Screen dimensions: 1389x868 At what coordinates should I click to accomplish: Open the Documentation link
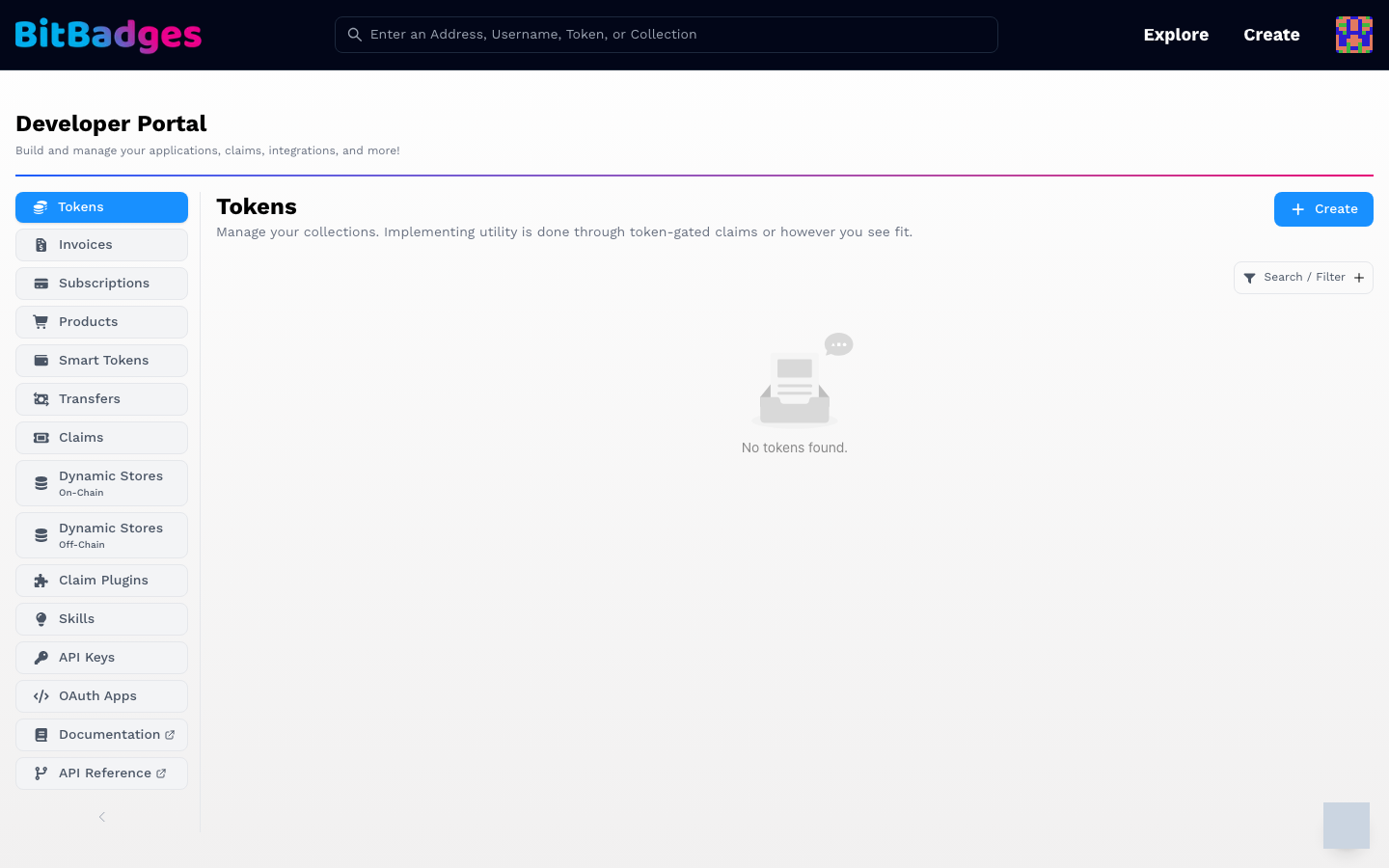(x=101, y=735)
